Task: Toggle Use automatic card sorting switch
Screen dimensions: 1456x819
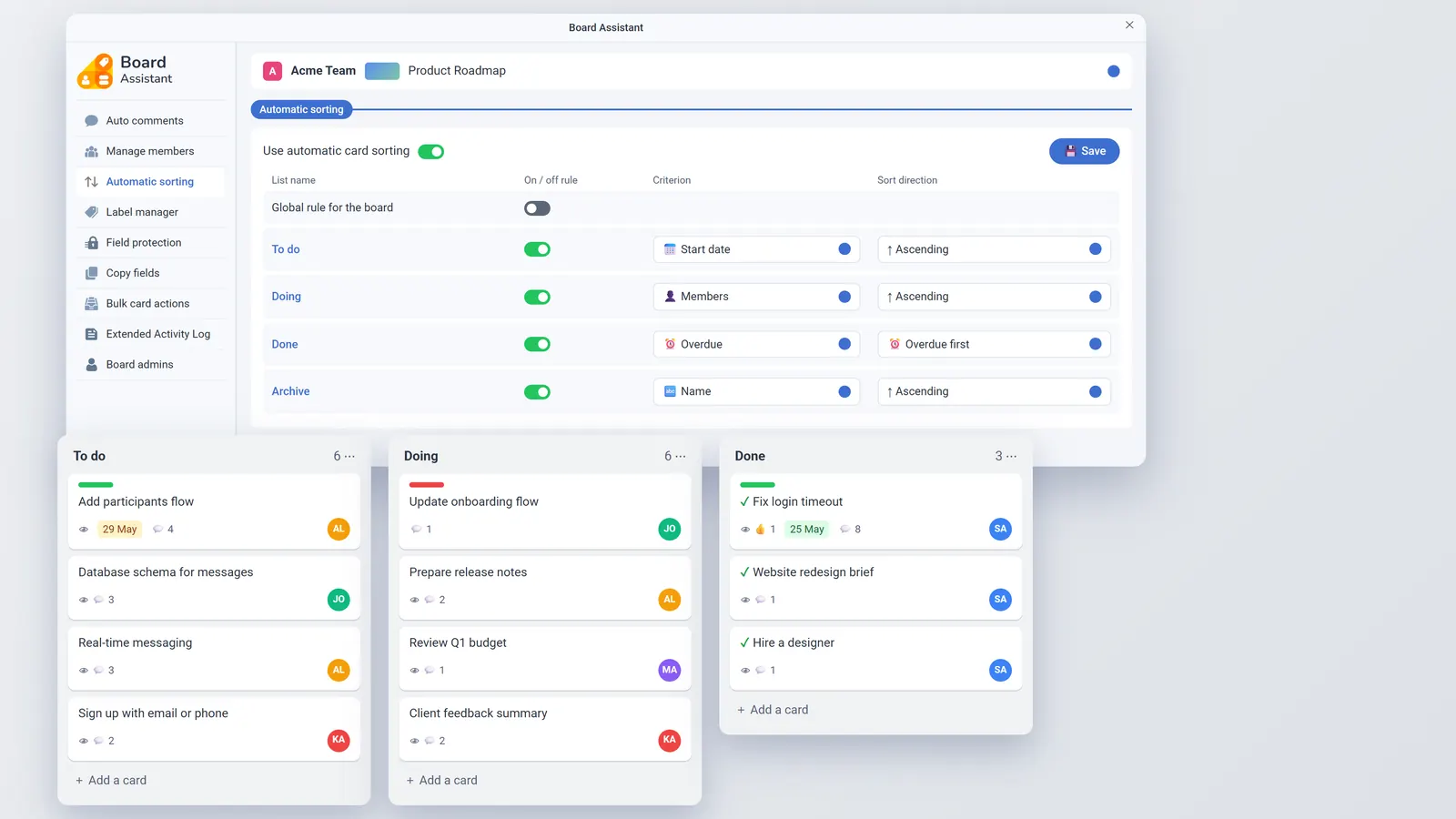Action: (x=431, y=151)
